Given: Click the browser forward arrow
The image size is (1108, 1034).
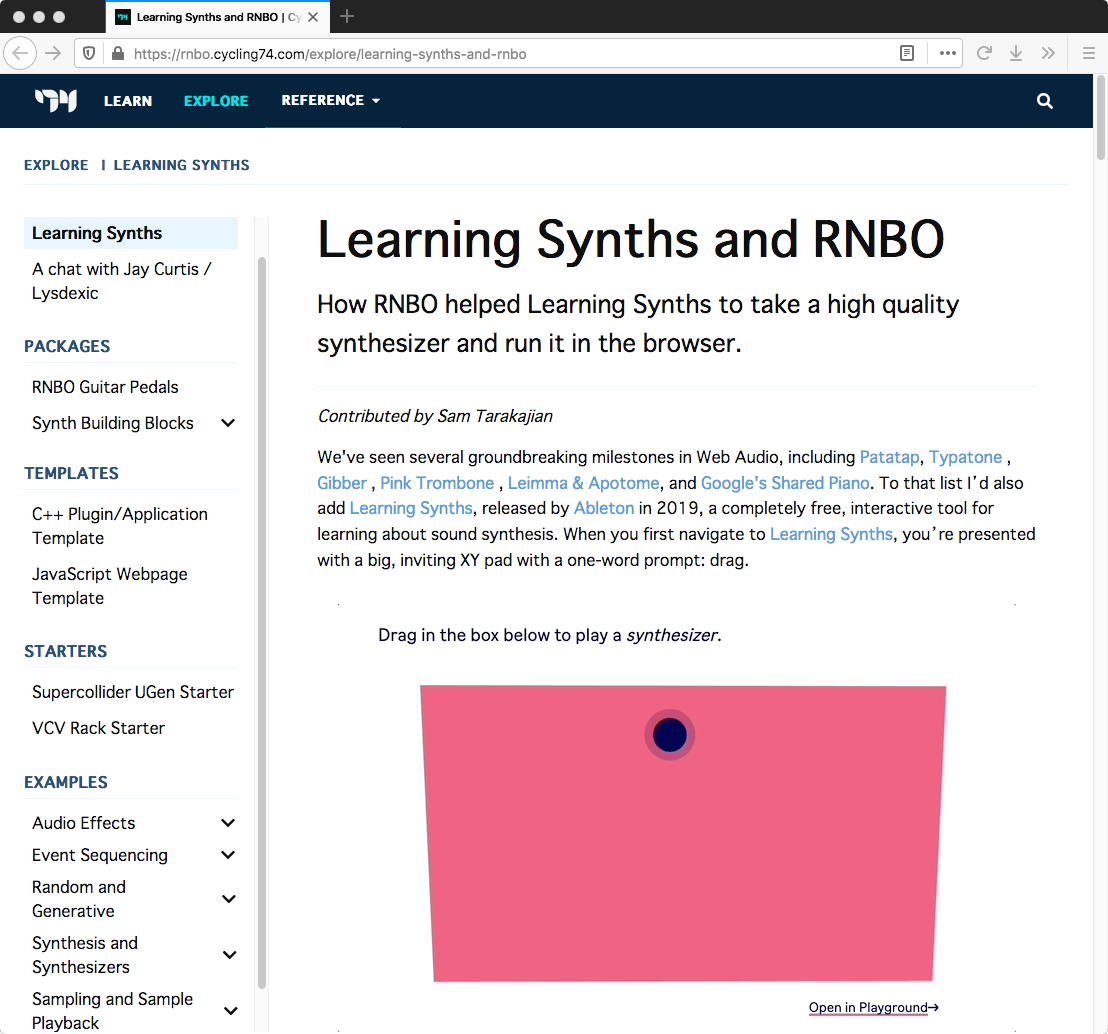Looking at the screenshot, I should [x=53, y=54].
